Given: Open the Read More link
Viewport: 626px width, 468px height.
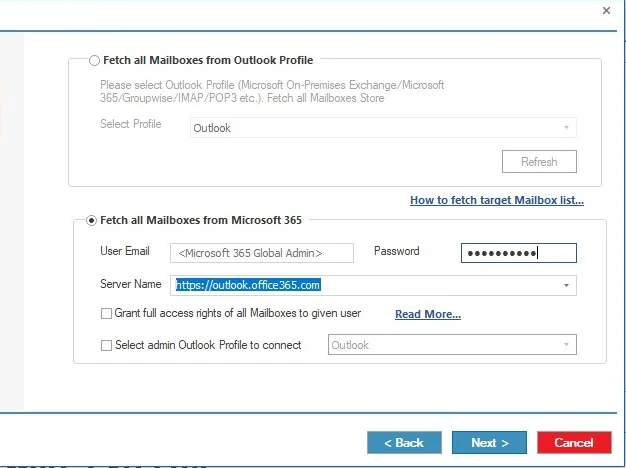Looking at the screenshot, I should pyautogui.click(x=428, y=314).
